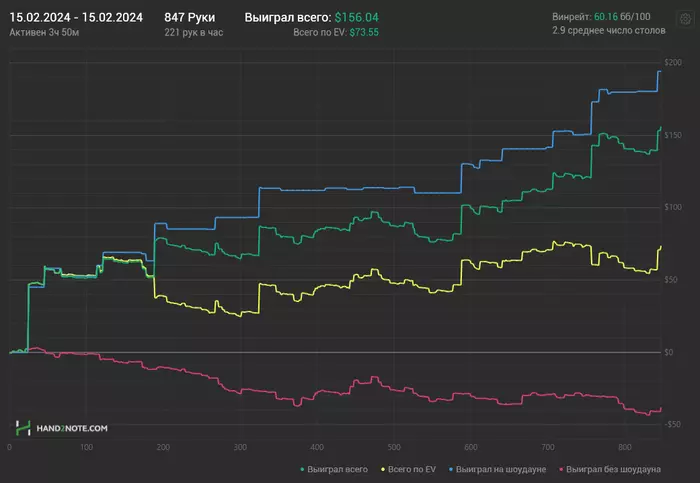Toggle the 'Выиграл всего' legend series
The height and width of the screenshot is (483, 700).
click(339, 468)
